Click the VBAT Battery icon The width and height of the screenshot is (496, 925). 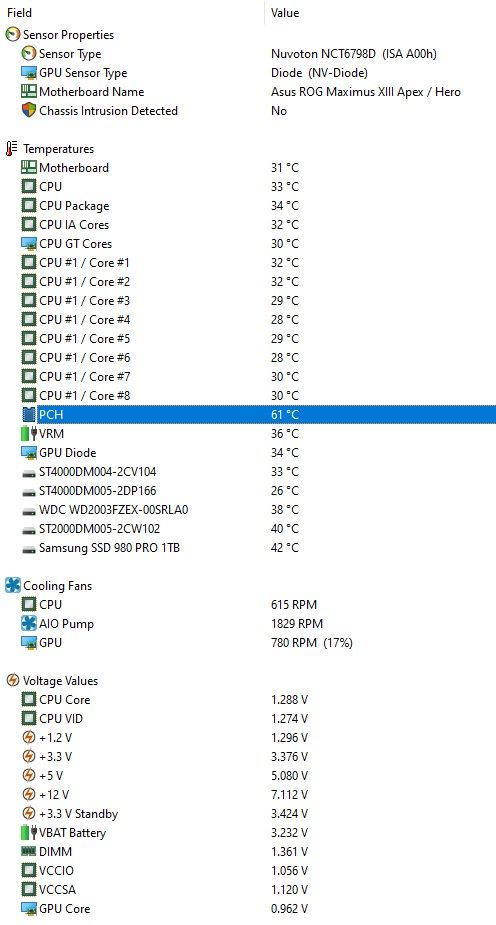pyautogui.click(x=29, y=832)
